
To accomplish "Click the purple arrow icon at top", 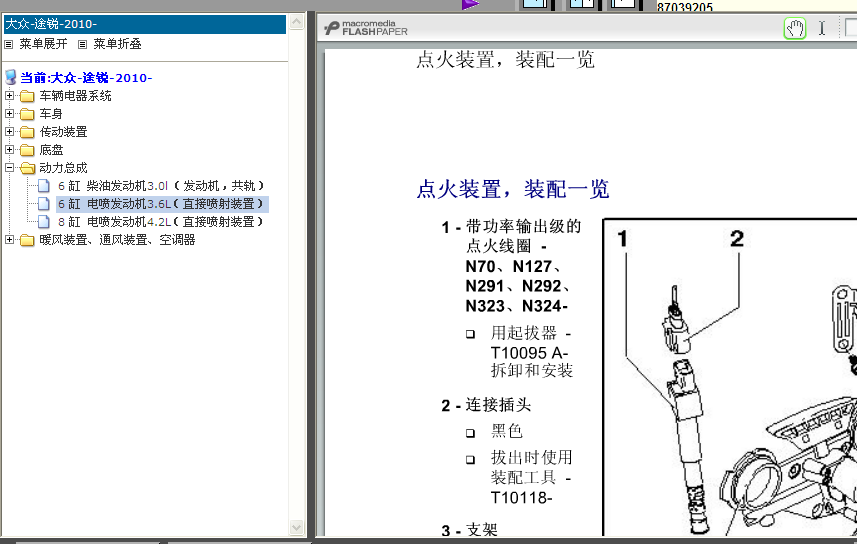I will pyautogui.click(x=471, y=4).
